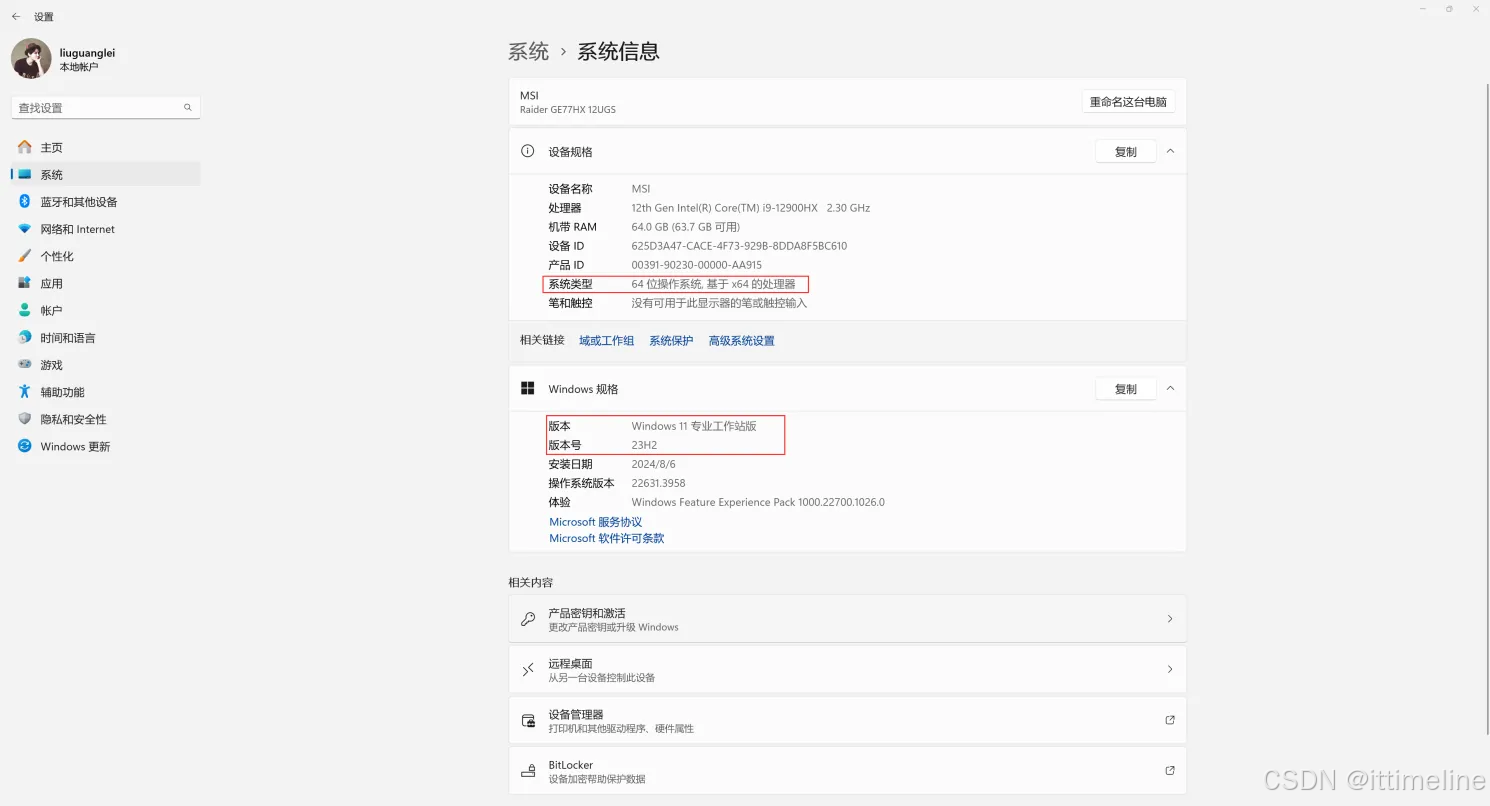This screenshot has height=806, width=1490.
Task: Open 主页 in the sidebar
Action: (x=106, y=147)
